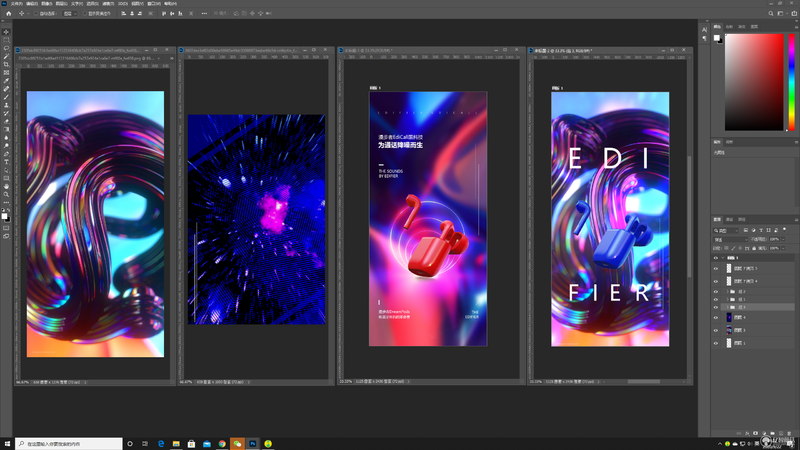
Task: Change the screen mode icon
Action: point(6,236)
